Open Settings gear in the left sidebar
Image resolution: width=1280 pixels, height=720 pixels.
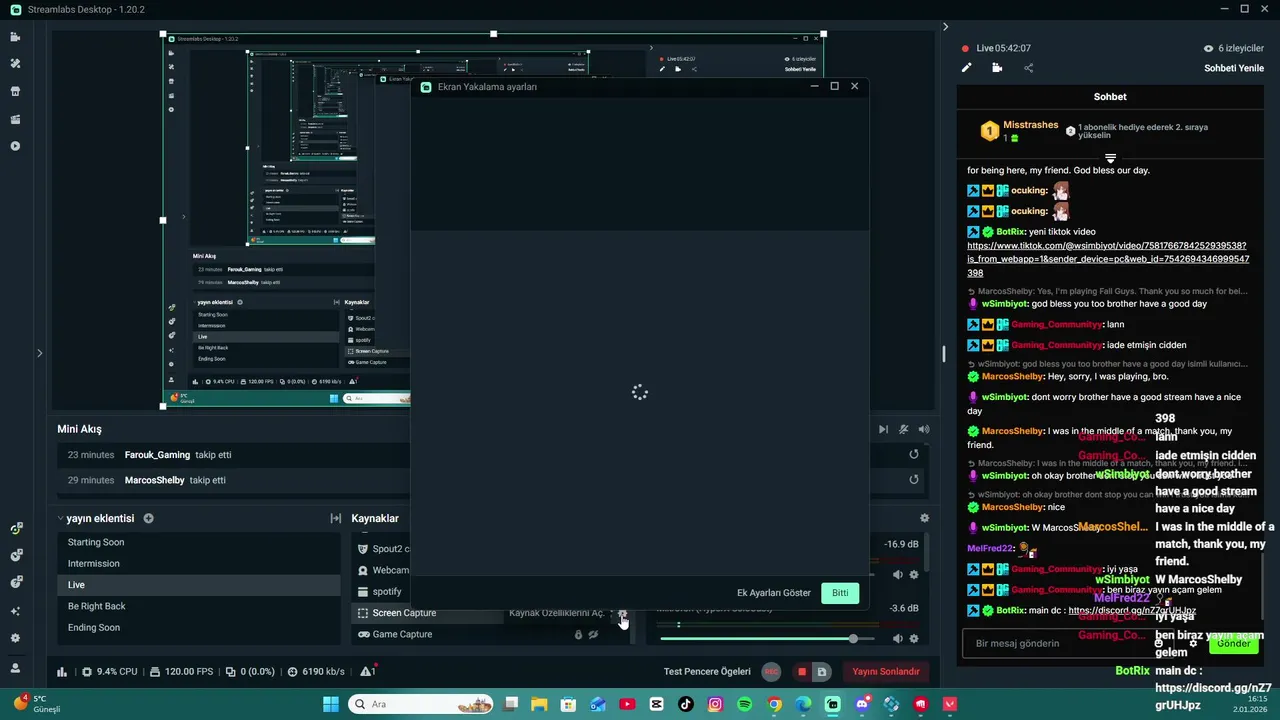(15, 638)
